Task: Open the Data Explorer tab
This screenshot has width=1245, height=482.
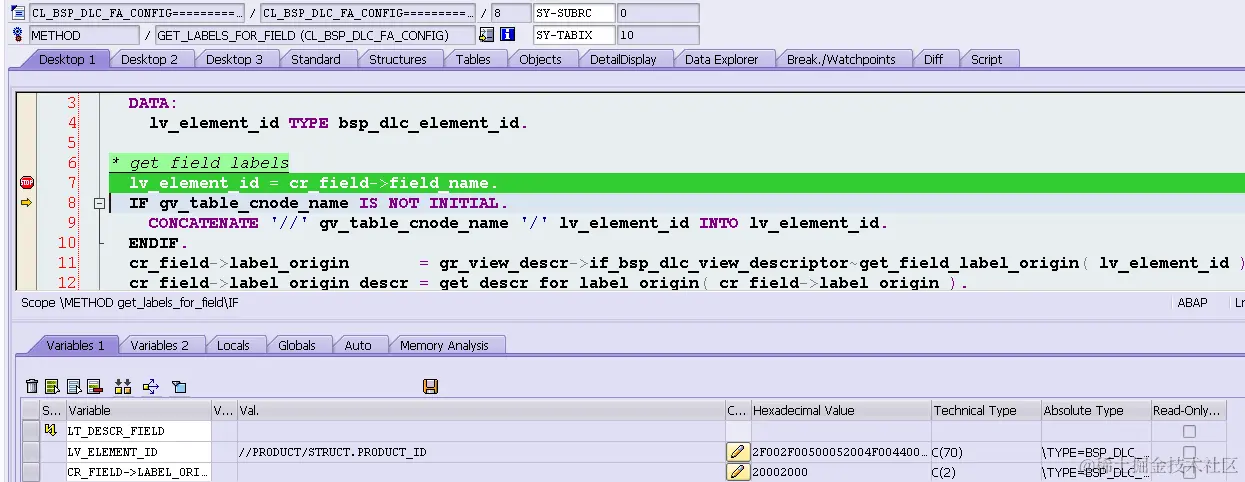Action: (x=722, y=59)
